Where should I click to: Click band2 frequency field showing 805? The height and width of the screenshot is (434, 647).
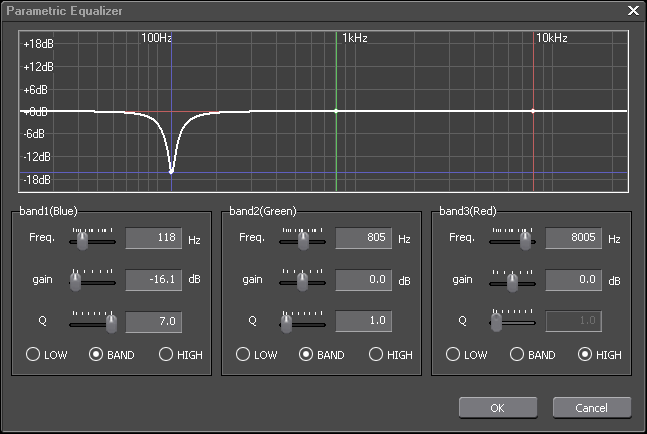[363, 239]
